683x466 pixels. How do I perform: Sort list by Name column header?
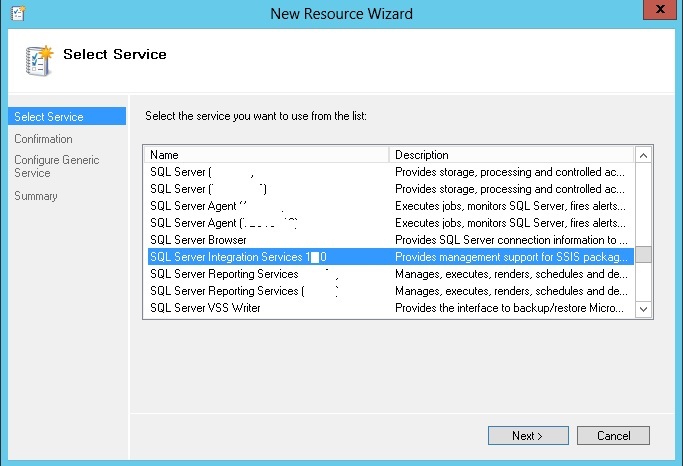(x=266, y=155)
